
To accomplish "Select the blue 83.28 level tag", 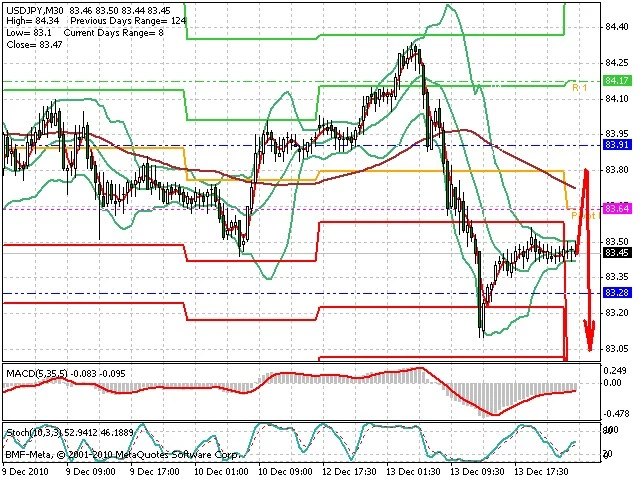I will (617, 292).
